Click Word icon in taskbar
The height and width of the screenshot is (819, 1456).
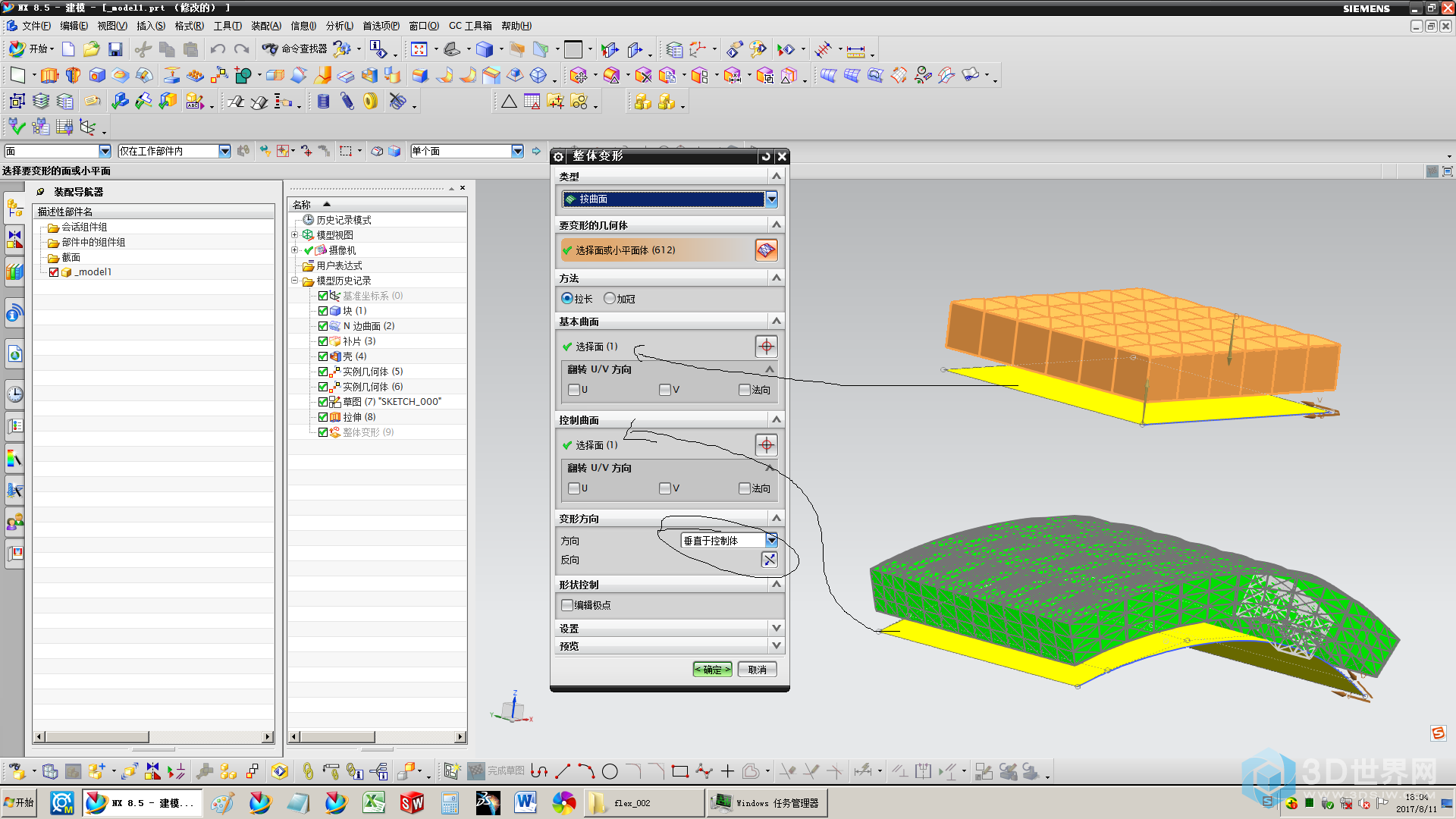click(x=526, y=802)
